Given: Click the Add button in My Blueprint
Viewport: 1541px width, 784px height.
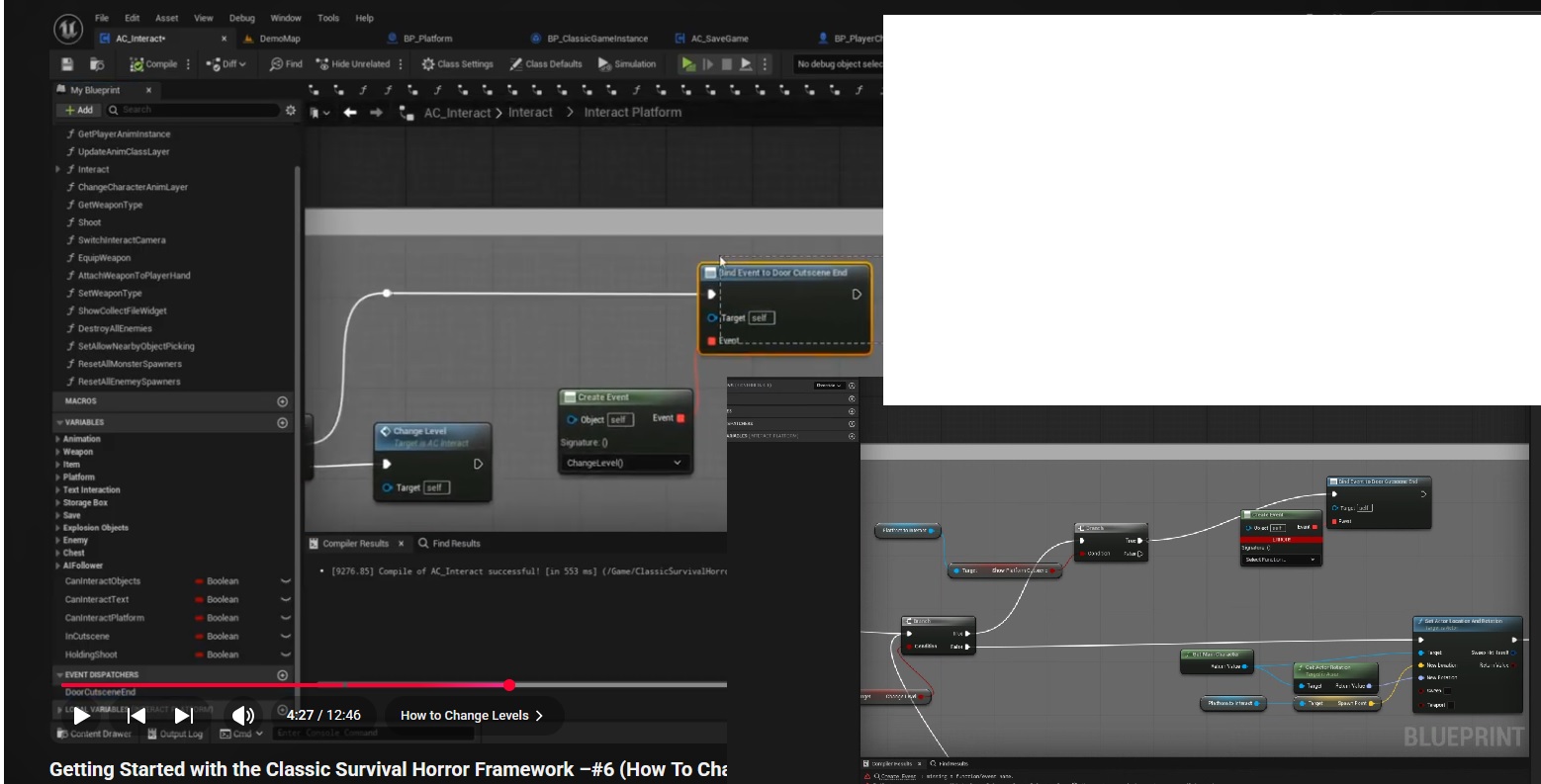Looking at the screenshot, I should click(x=79, y=110).
